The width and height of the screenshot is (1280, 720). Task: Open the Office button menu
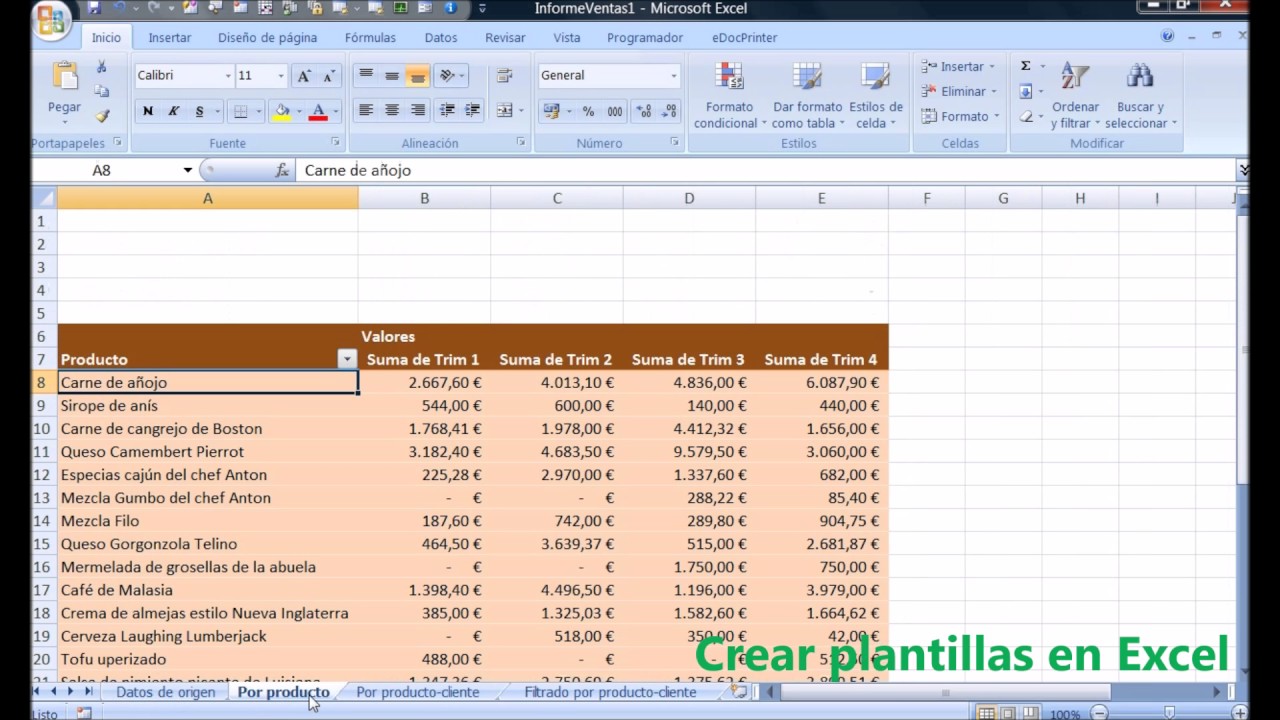[51, 19]
